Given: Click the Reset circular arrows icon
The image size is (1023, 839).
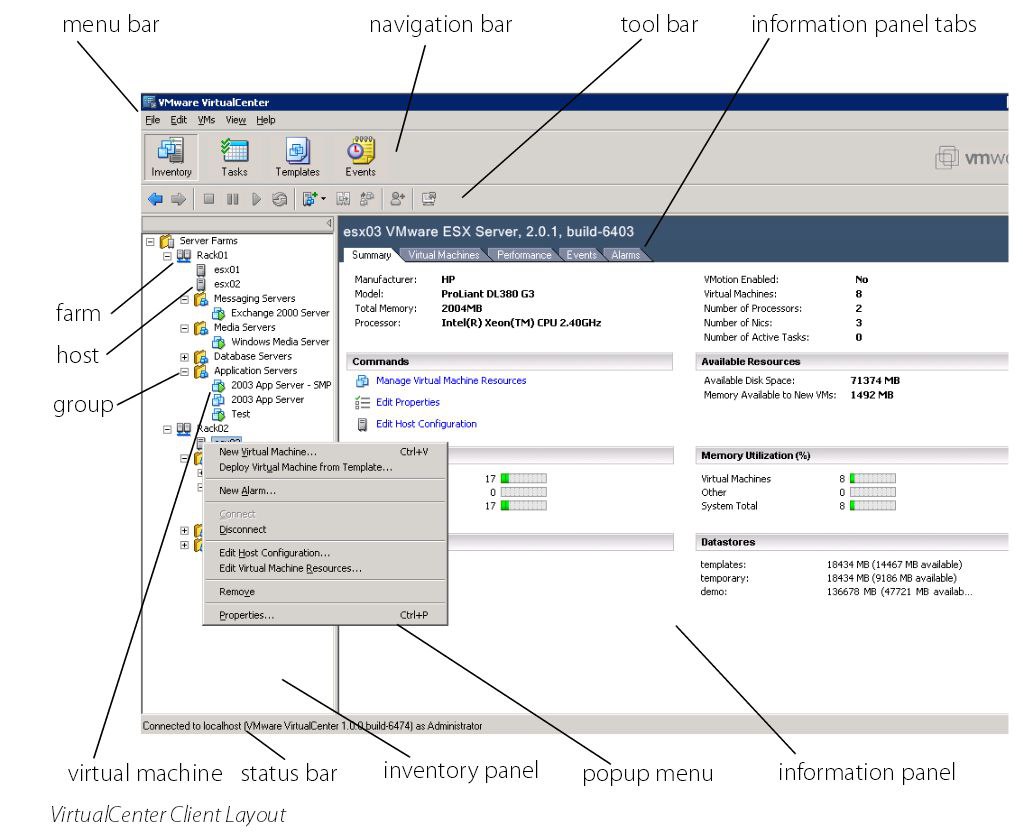Looking at the screenshot, I should point(279,199).
